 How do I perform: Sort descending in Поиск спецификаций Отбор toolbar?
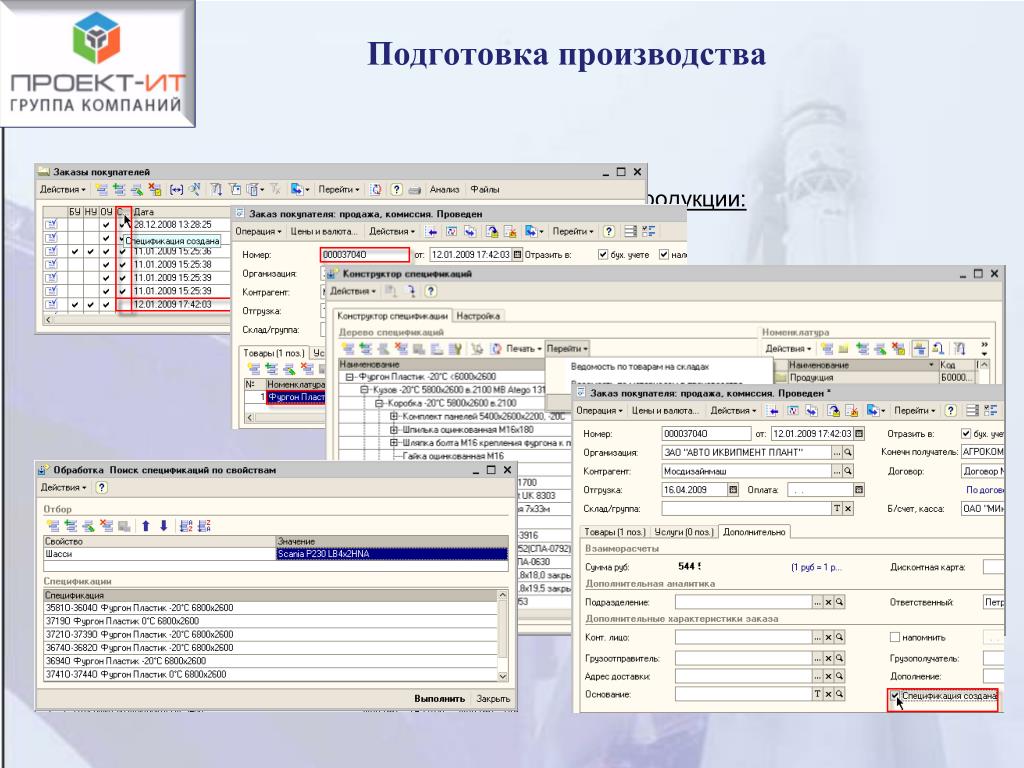(204, 526)
